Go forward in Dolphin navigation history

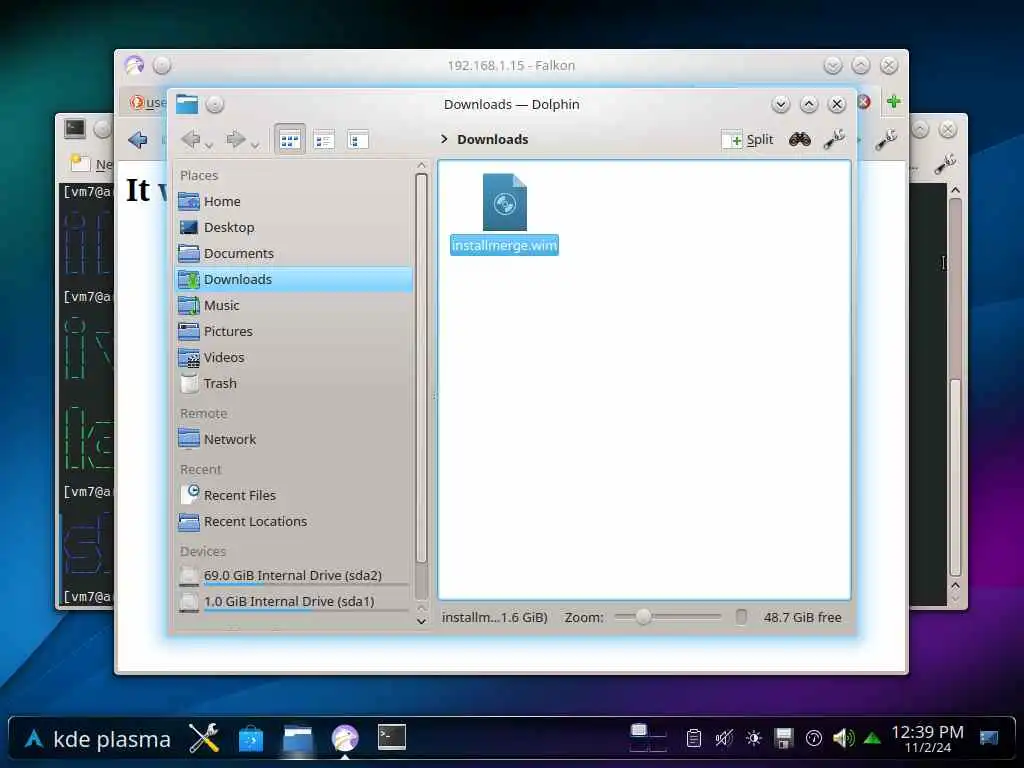point(235,138)
